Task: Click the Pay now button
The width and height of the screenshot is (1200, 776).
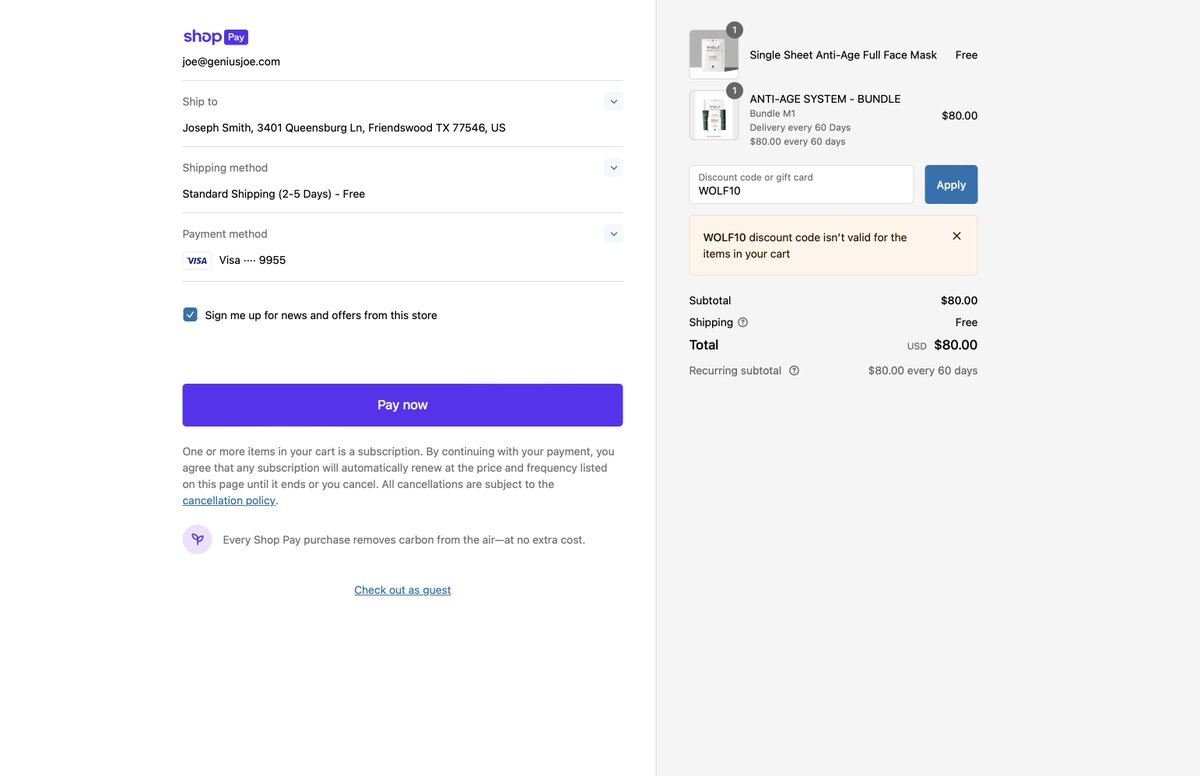Action: click(402, 405)
